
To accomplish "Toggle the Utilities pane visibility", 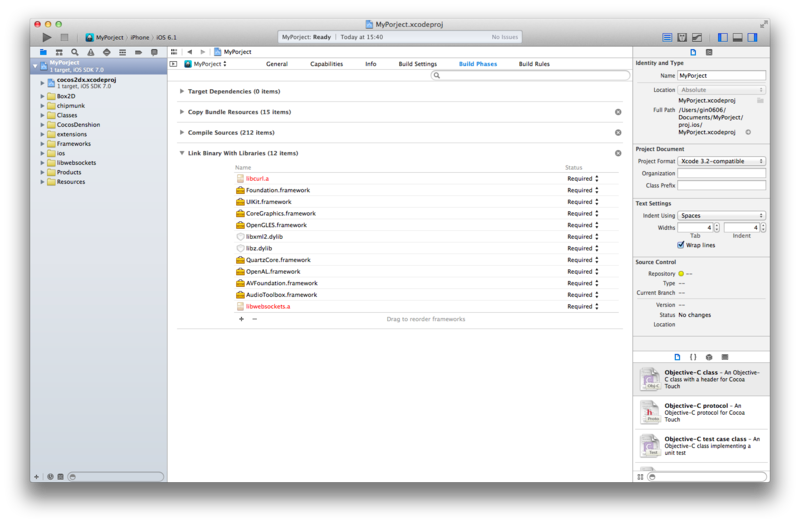I will click(x=753, y=37).
